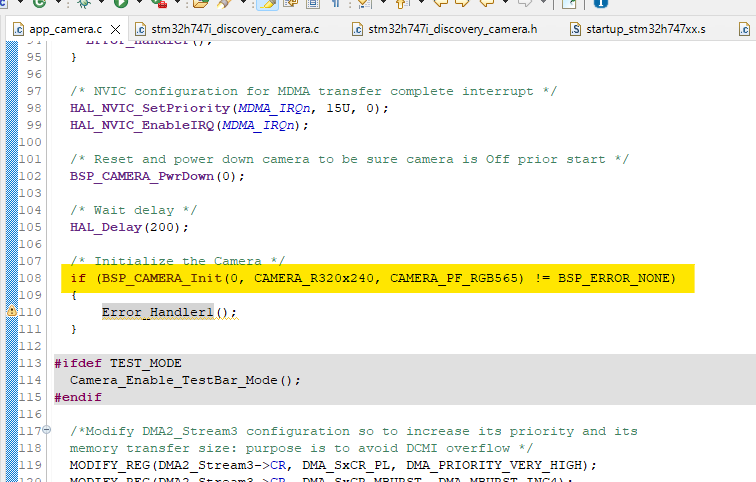Open the stm32h747i_discovery_camera.h tab

click(445, 29)
